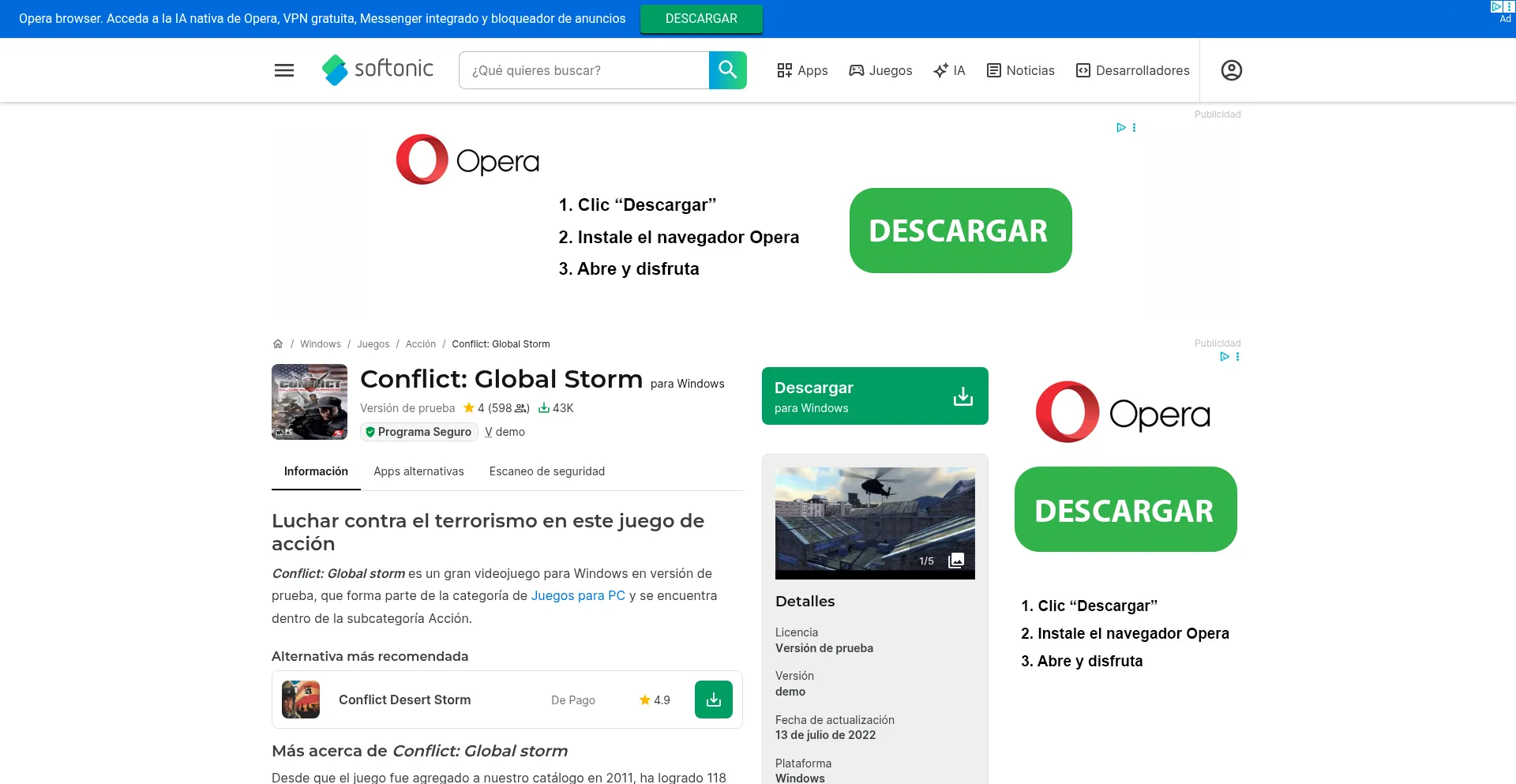Click the Conflict Desert Storm app icon
This screenshot has height=784, width=1516.
301,700
